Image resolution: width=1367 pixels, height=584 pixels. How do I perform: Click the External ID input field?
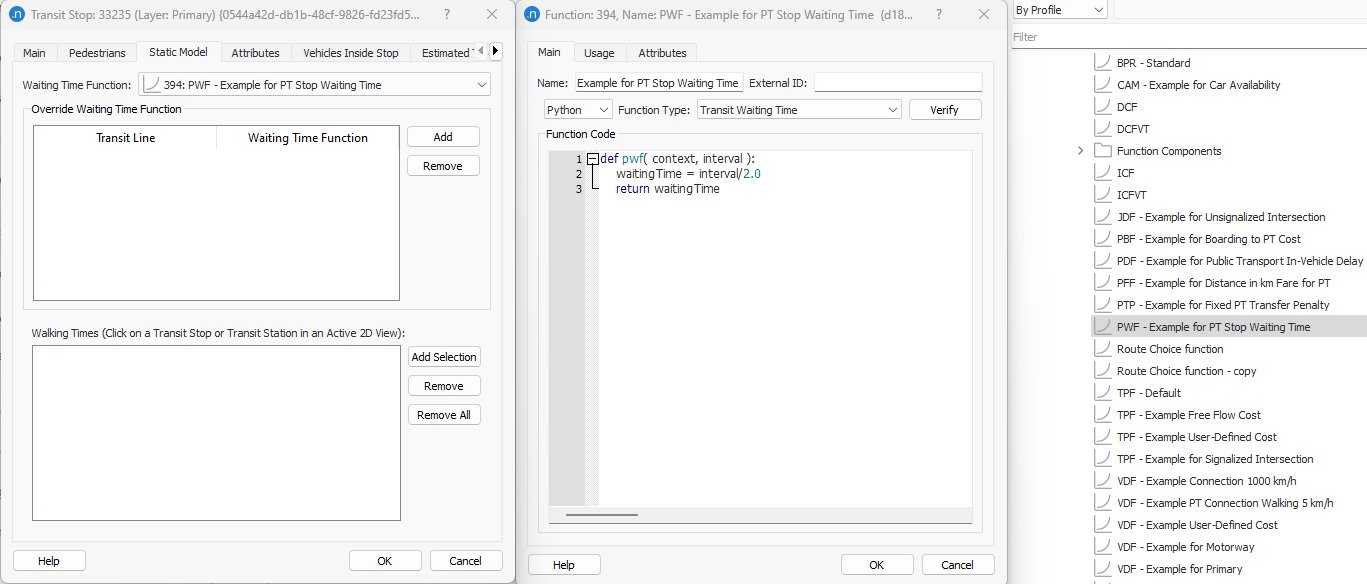(897, 83)
